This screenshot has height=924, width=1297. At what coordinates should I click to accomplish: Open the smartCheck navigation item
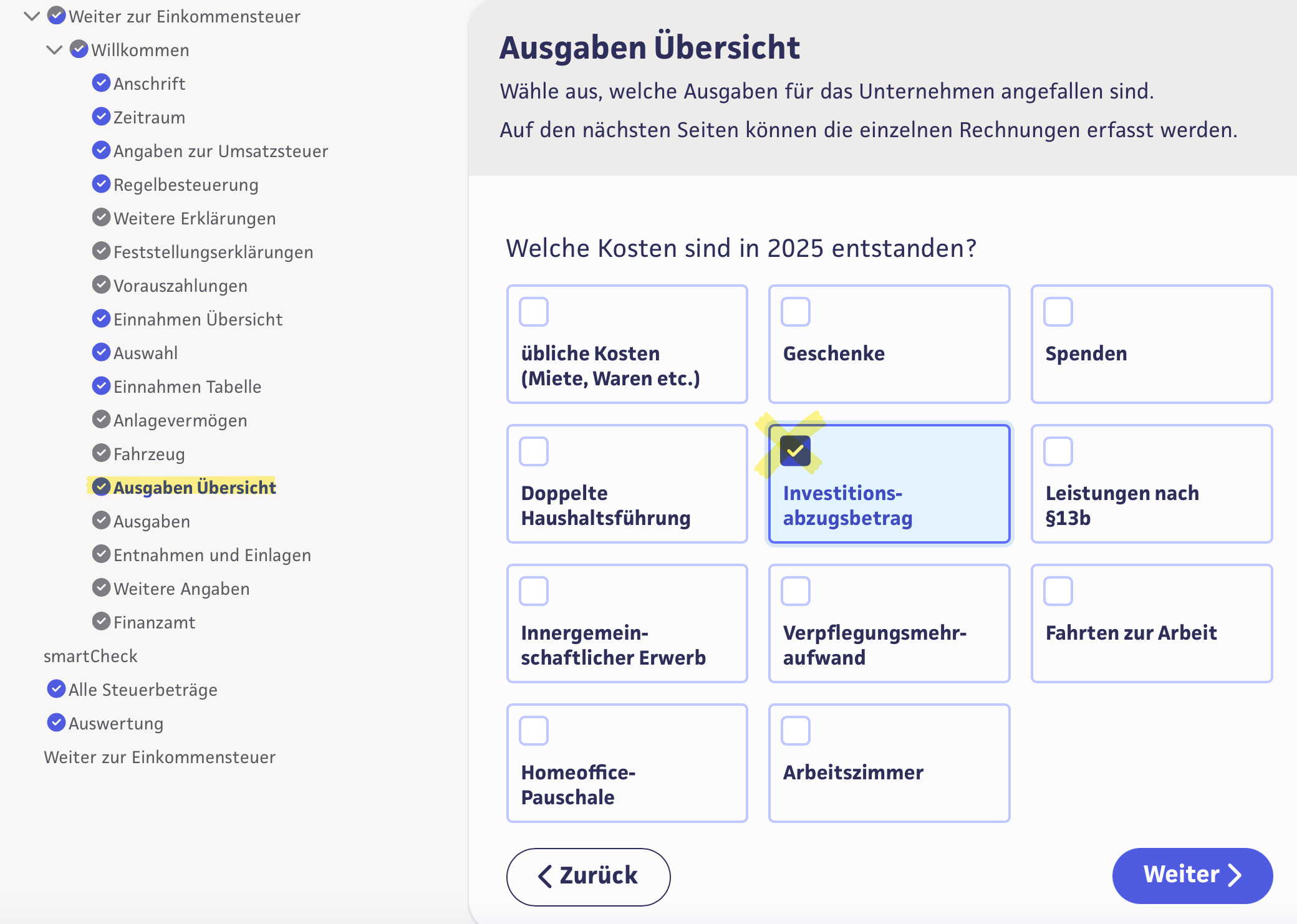(x=90, y=656)
